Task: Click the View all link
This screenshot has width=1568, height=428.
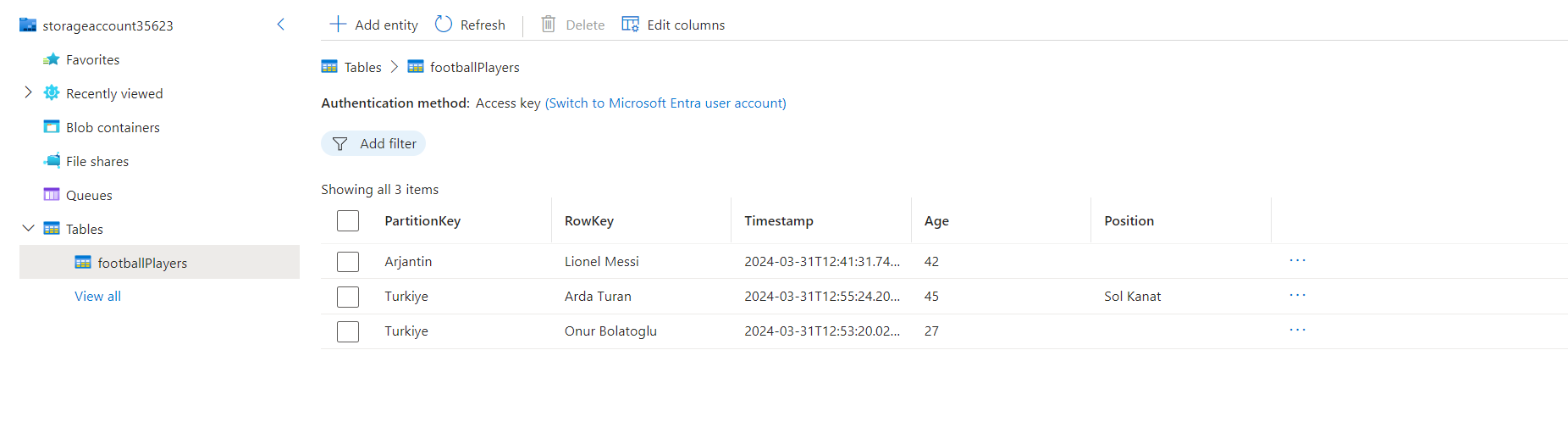Action: [x=97, y=296]
